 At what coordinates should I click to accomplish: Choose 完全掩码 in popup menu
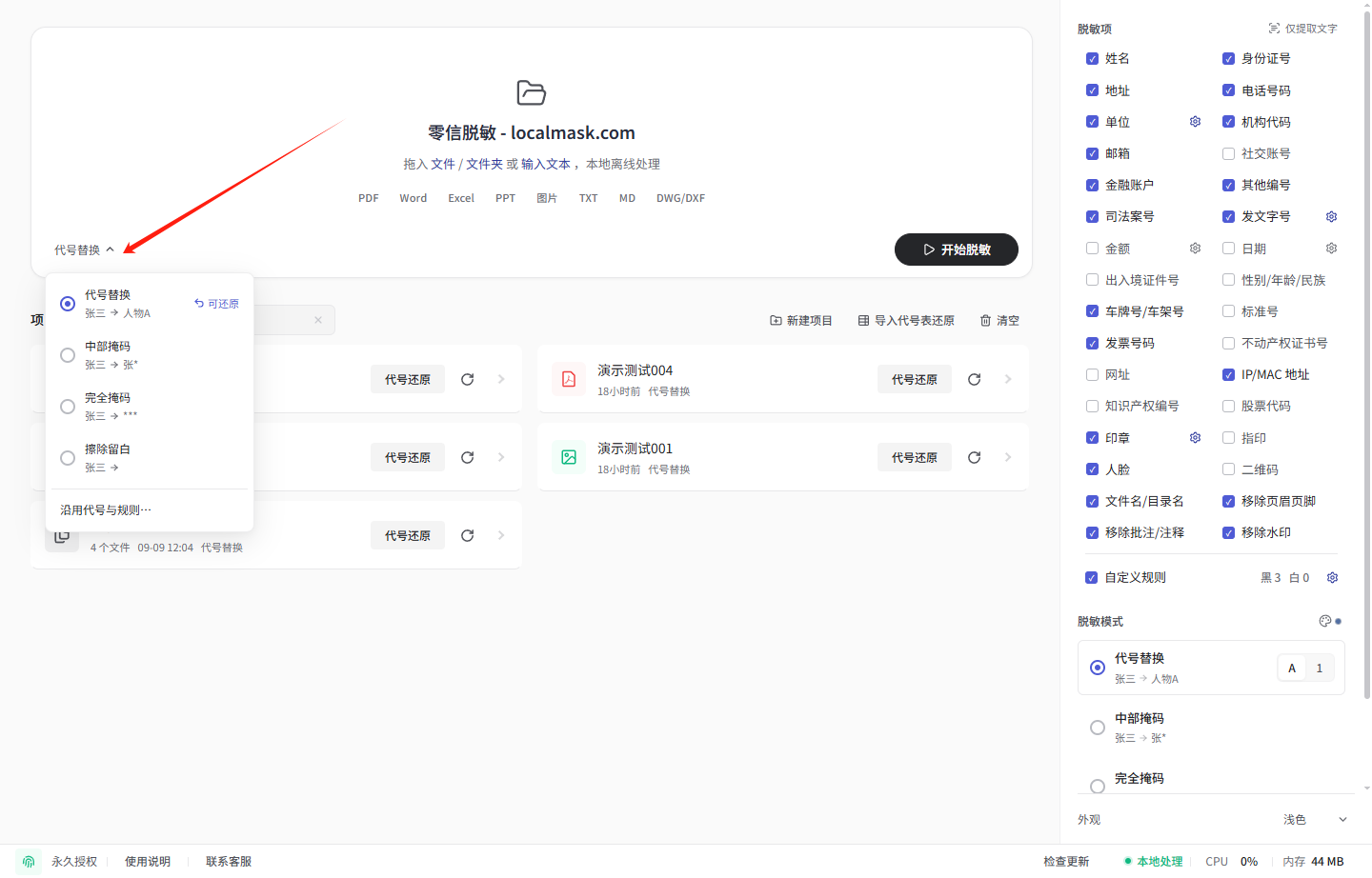(x=150, y=406)
